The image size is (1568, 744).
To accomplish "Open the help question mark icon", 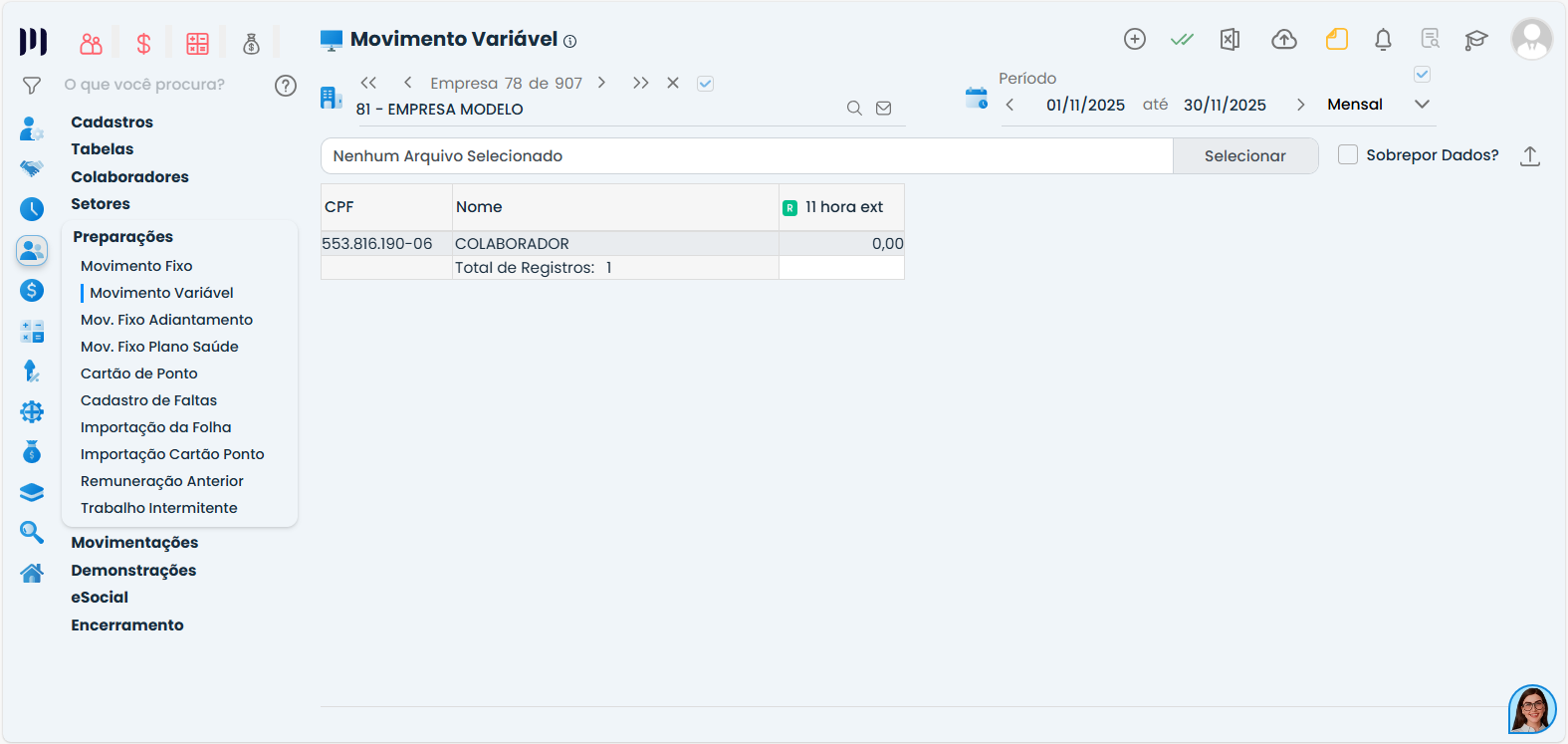I will [286, 86].
